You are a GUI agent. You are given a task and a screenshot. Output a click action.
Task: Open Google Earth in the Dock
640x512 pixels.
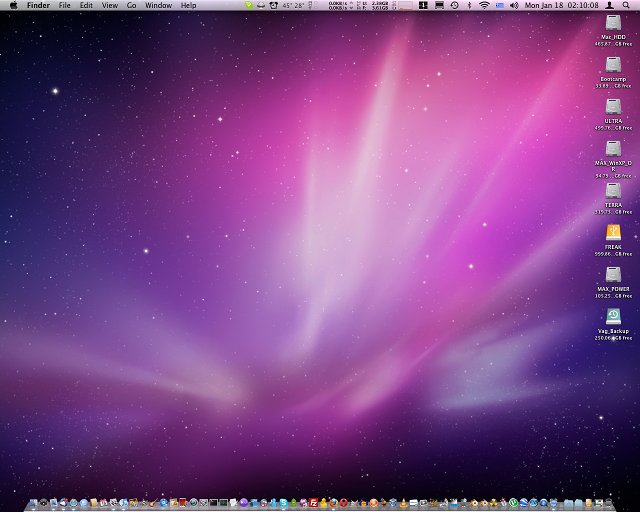click(x=523, y=503)
